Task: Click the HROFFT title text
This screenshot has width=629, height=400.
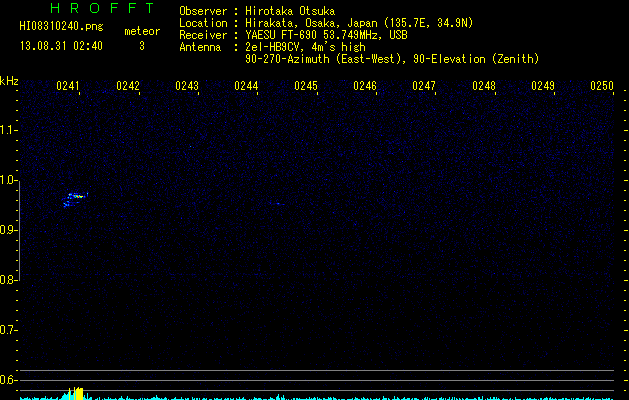Action: pyautogui.click(x=103, y=8)
